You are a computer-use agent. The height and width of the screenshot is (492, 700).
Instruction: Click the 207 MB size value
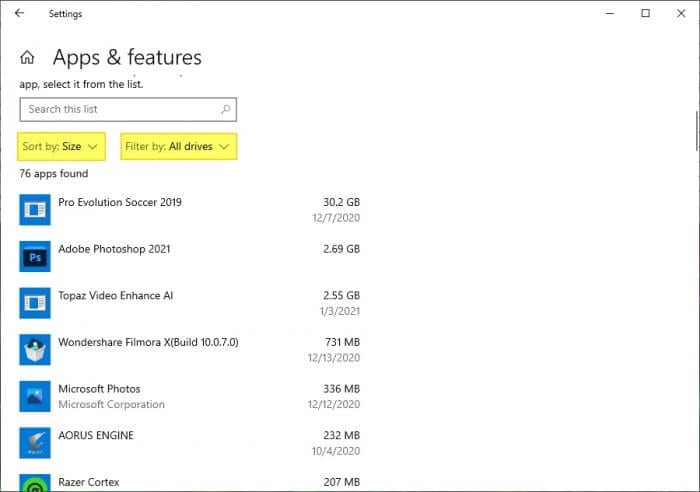pos(342,482)
